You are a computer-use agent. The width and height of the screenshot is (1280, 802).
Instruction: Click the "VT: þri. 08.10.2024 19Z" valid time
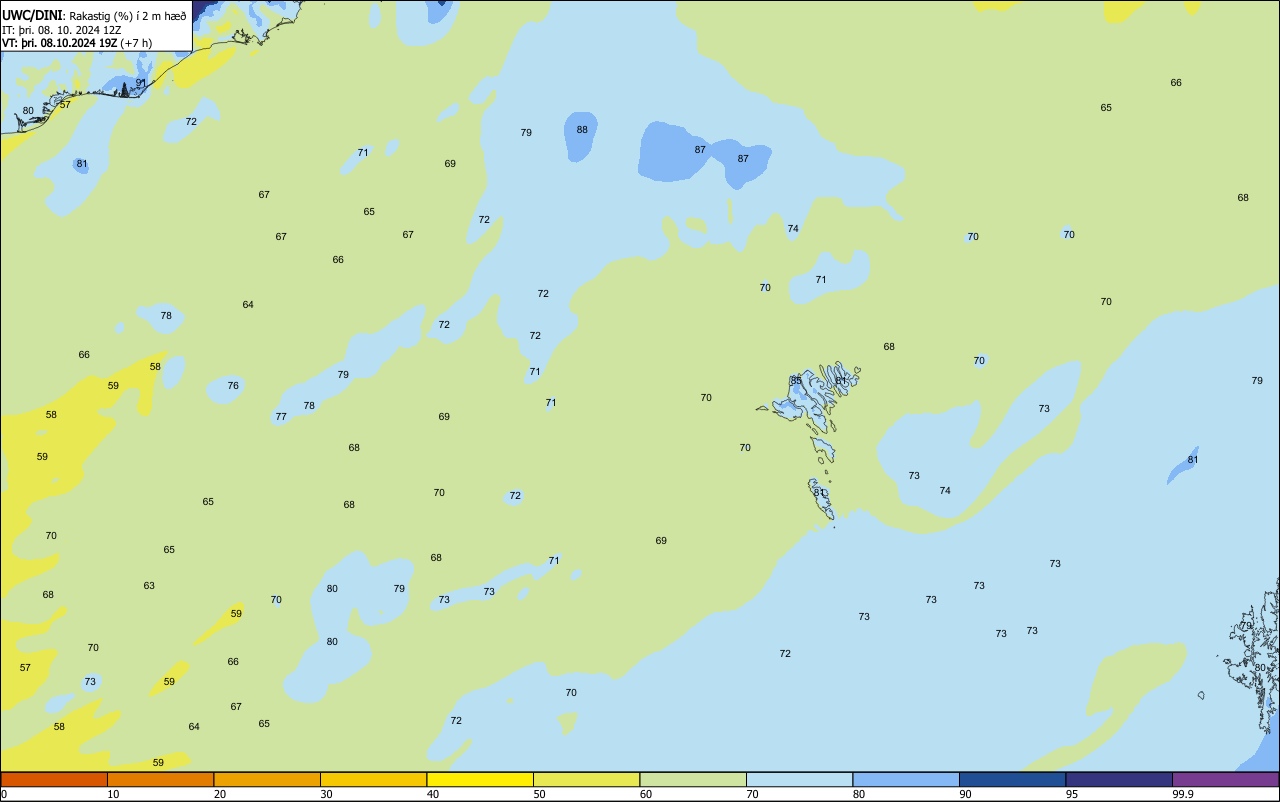(x=59, y=43)
